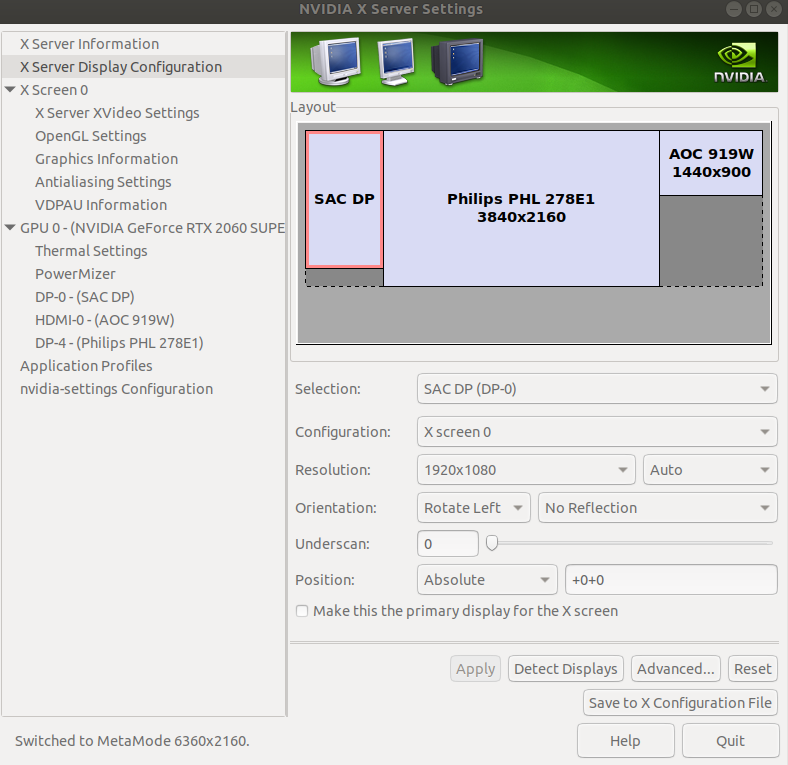
Task: Open Thermal Settings page
Action: coord(91,251)
